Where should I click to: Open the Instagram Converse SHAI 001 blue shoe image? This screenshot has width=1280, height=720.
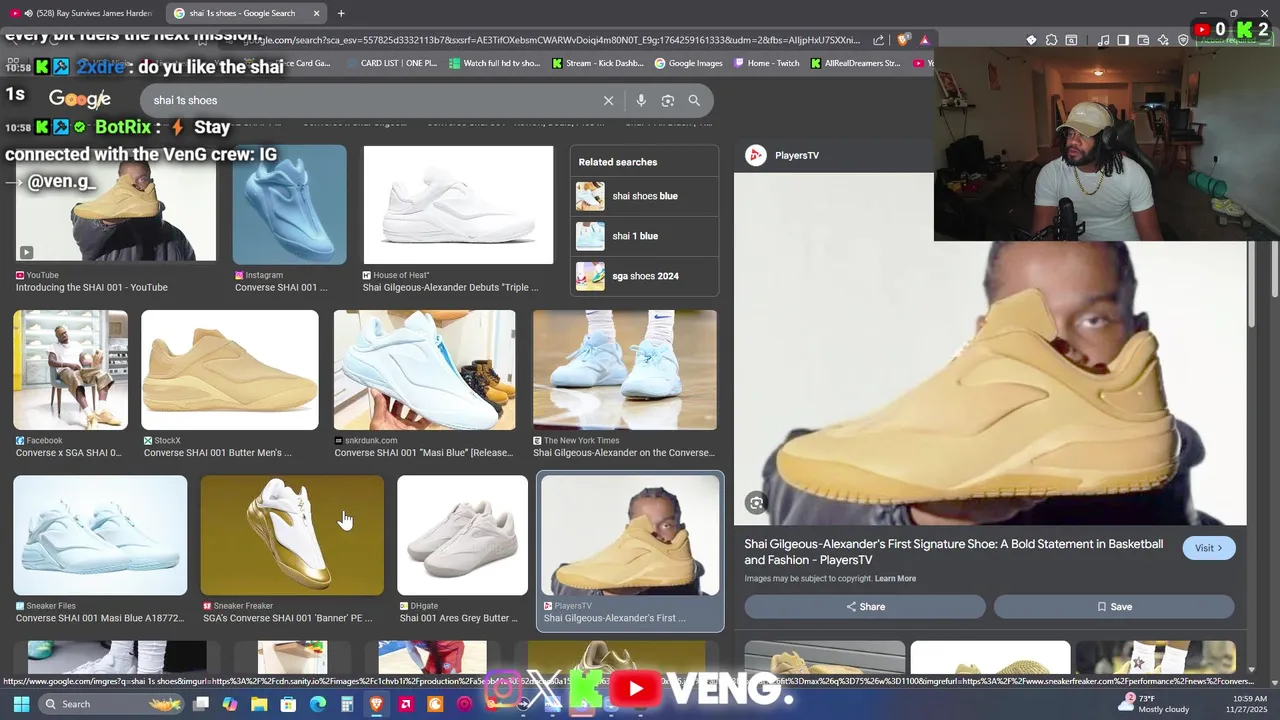(x=289, y=204)
